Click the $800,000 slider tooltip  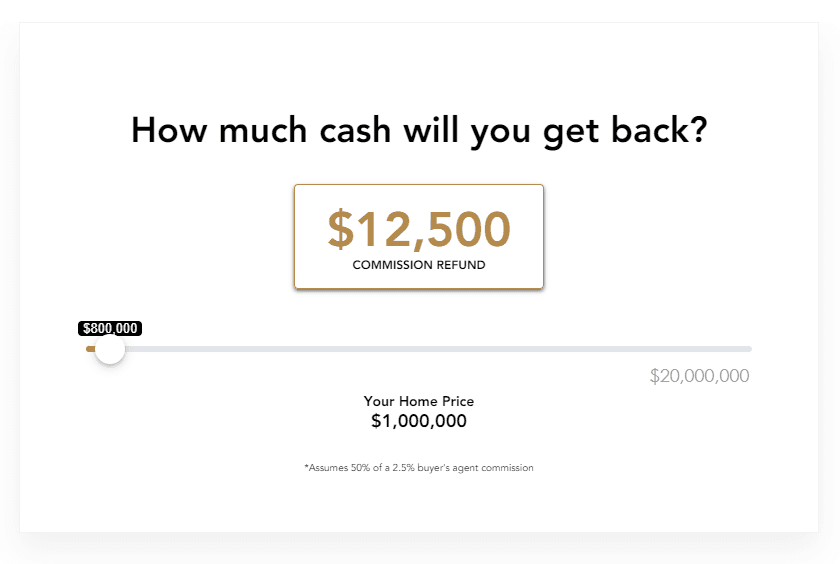[110, 328]
